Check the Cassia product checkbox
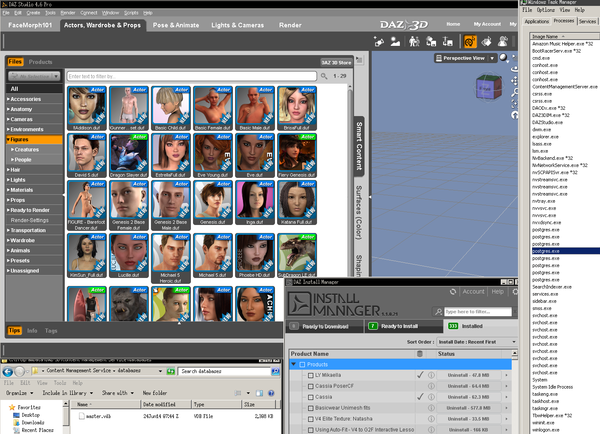600x434 pixels. 311,397
